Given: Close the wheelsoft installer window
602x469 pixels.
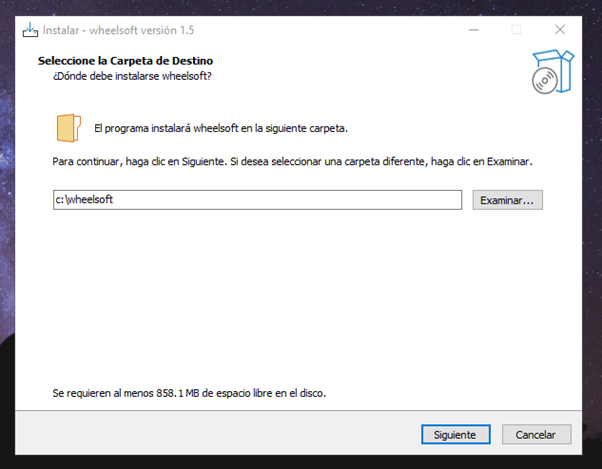Looking at the screenshot, I should pos(560,29).
